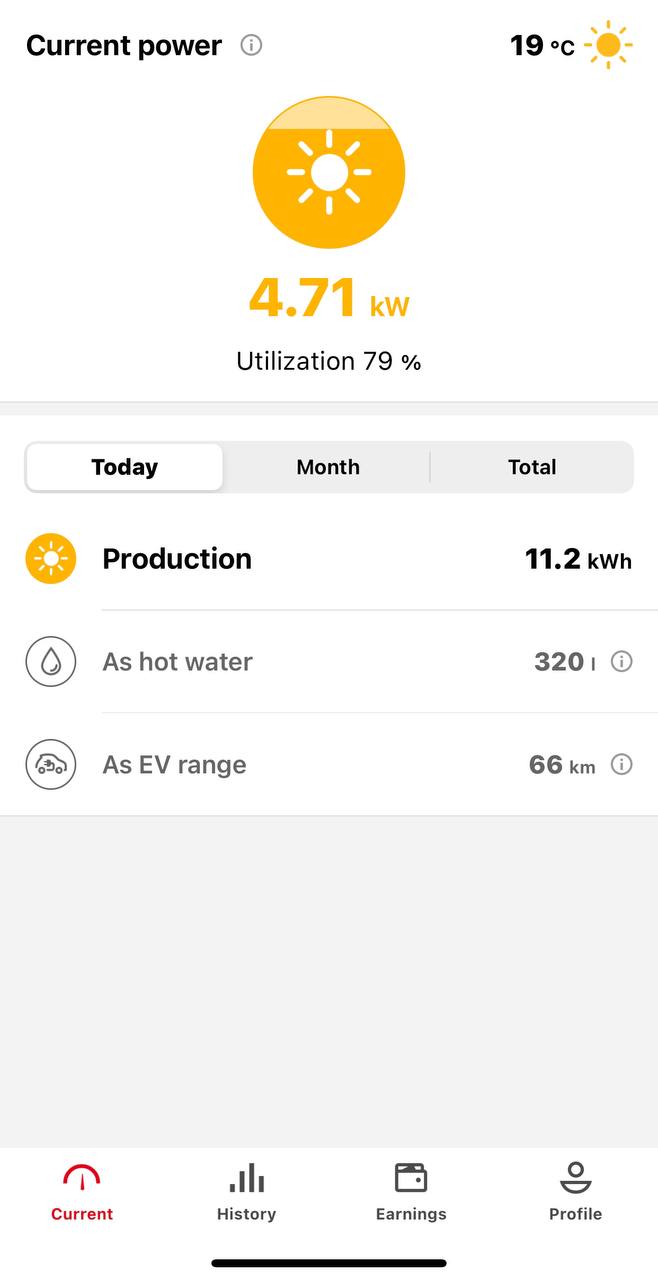Open the Current tab

[x=82, y=1192]
